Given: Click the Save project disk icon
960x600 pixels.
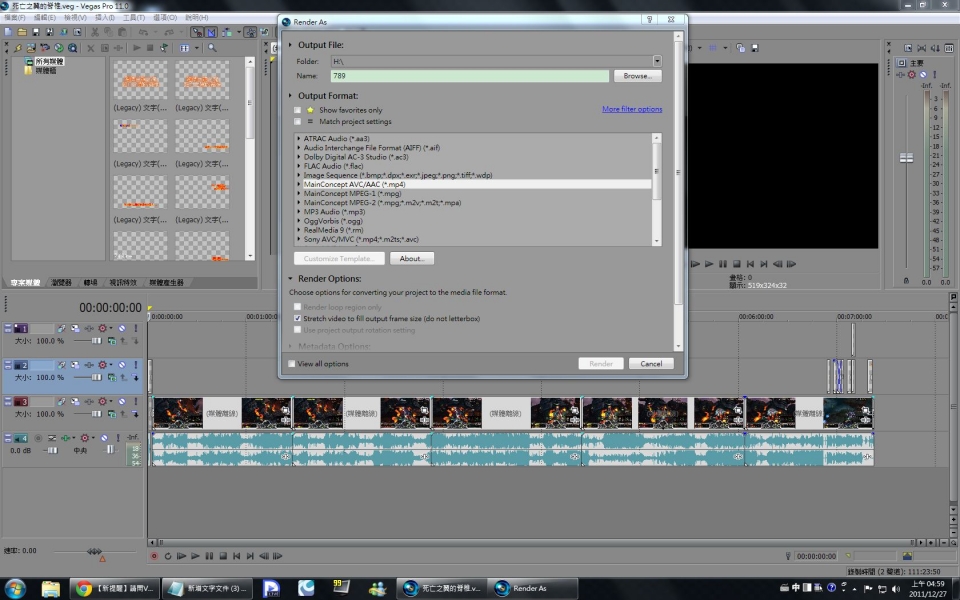Looking at the screenshot, I should pyautogui.click(x=35, y=32).
